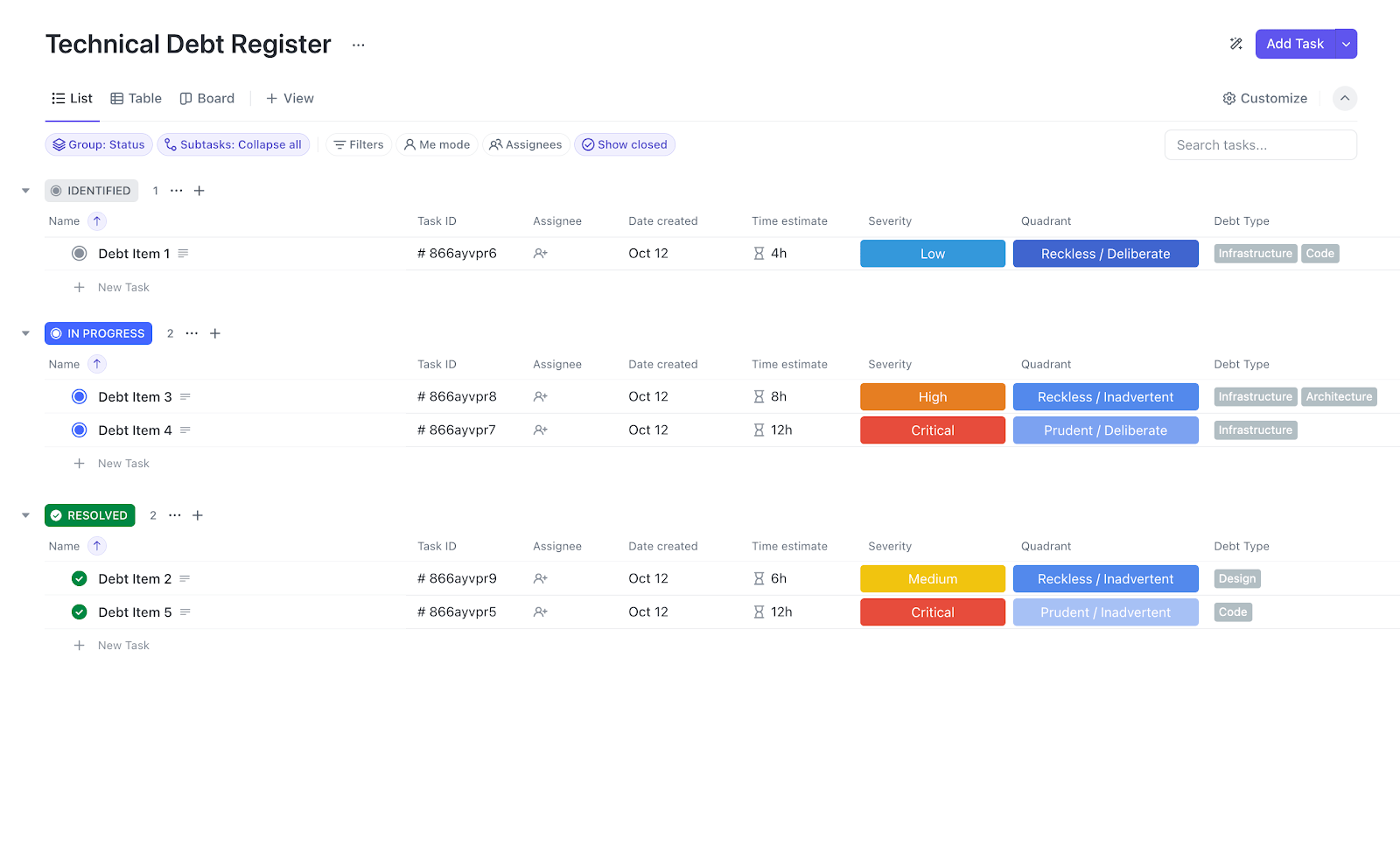Viewport: 1400px width, 853px height.
Task: Open the Filters panel
Action: [x=358, y=144]
